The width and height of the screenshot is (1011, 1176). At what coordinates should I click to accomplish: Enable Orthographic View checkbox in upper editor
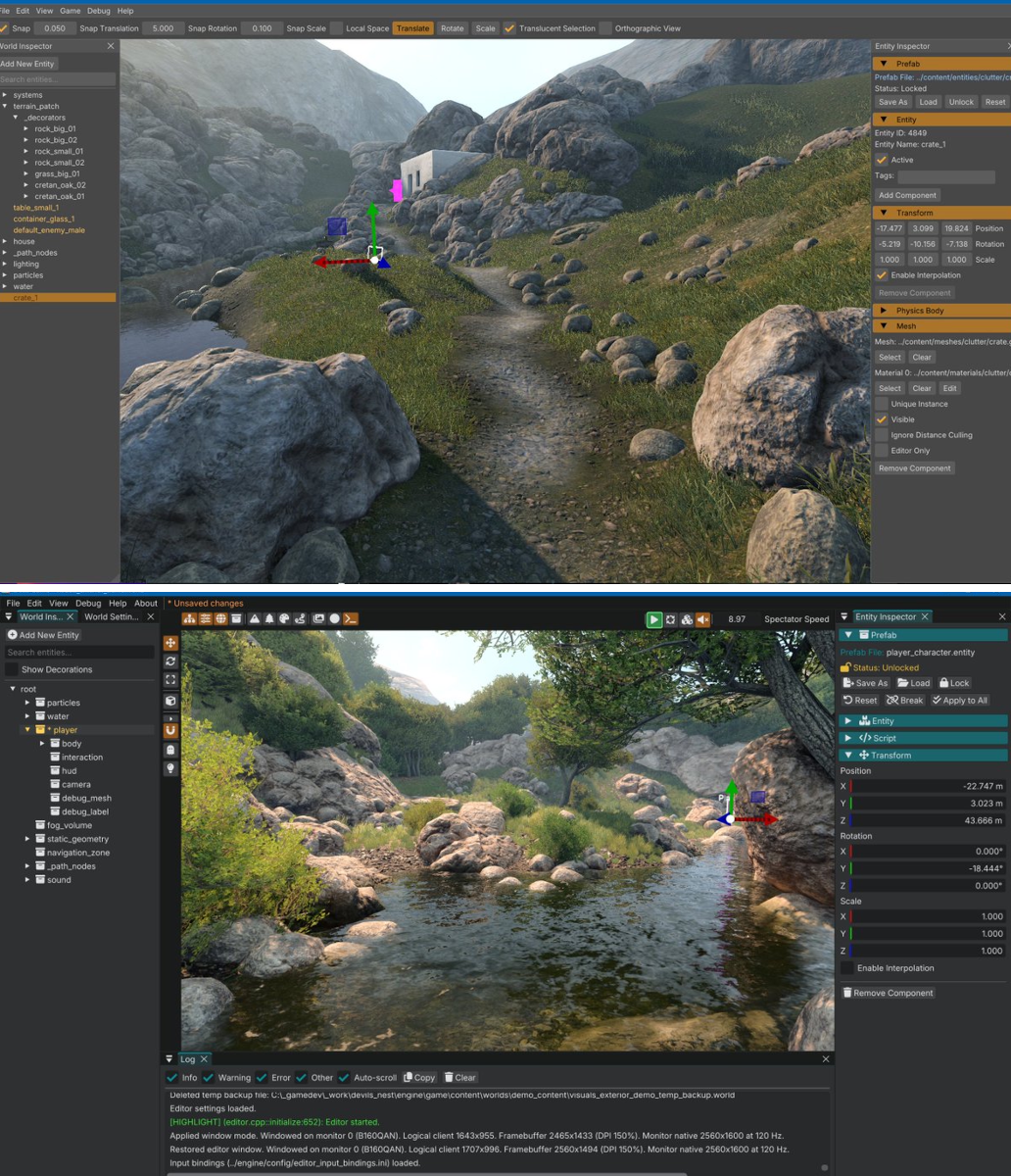click(x=605, y=28)
